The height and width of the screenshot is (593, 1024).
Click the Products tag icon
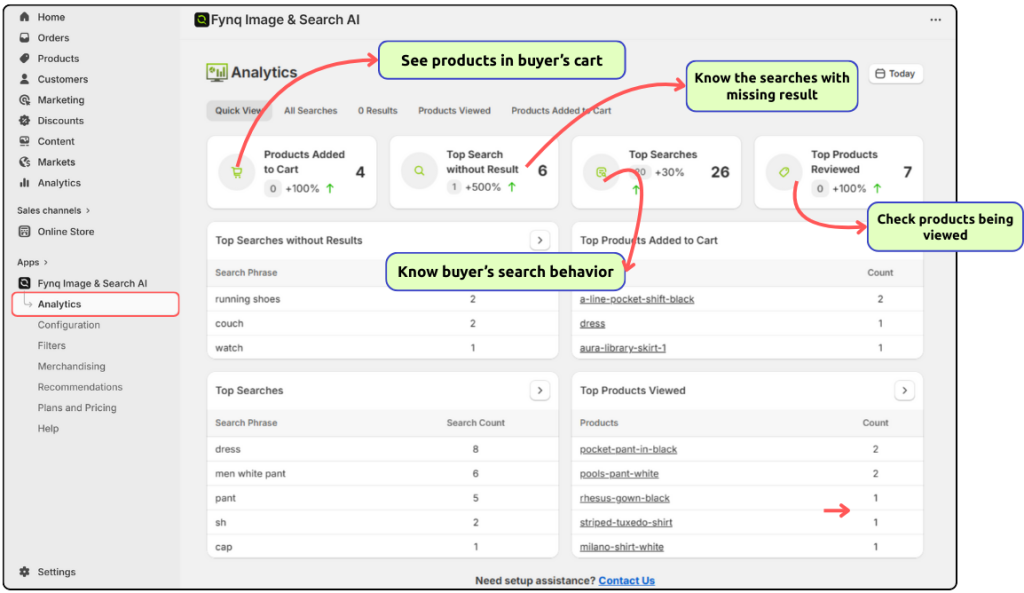(24, 58)
